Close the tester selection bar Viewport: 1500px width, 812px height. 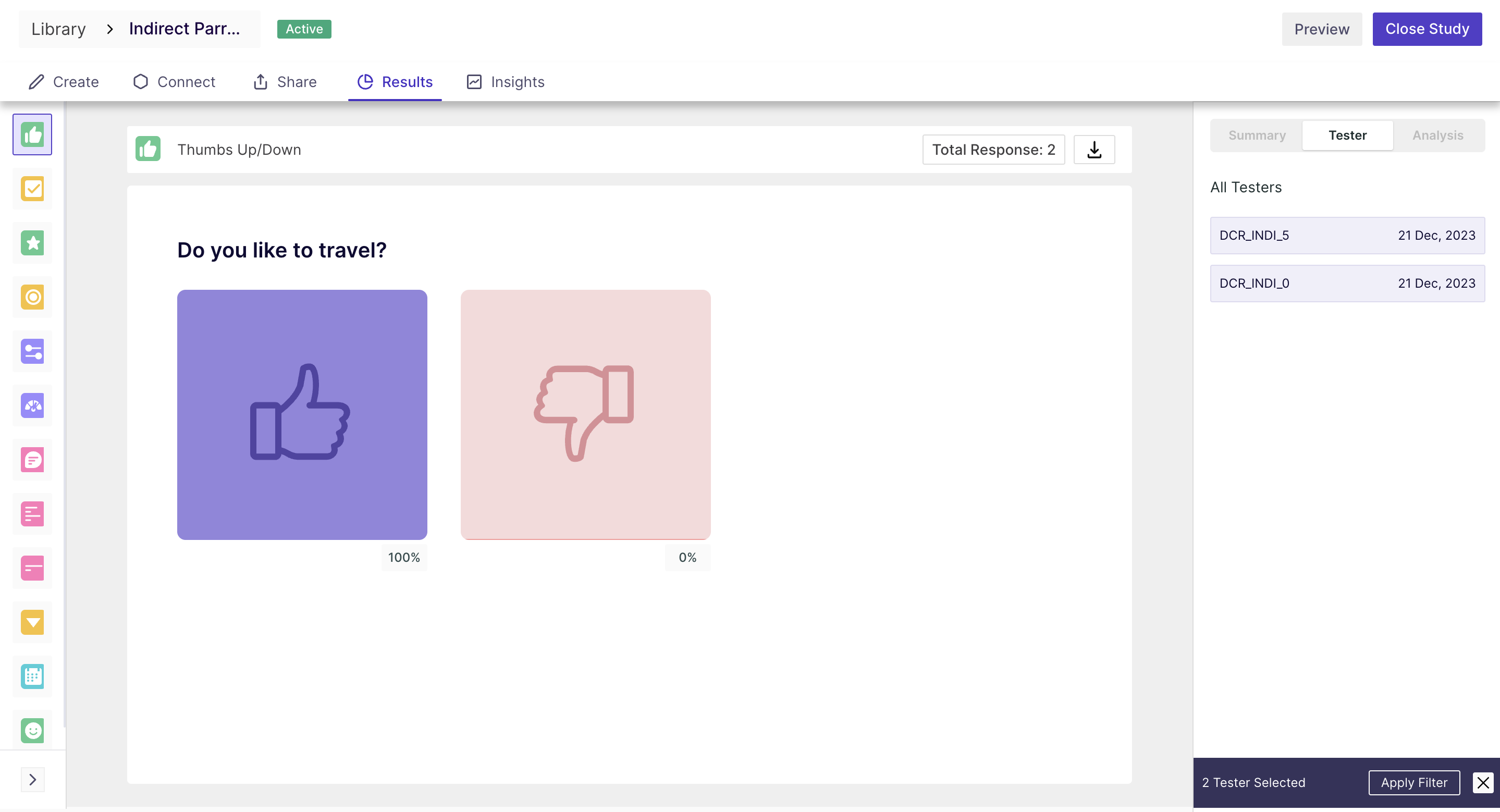click(1482, 782)
